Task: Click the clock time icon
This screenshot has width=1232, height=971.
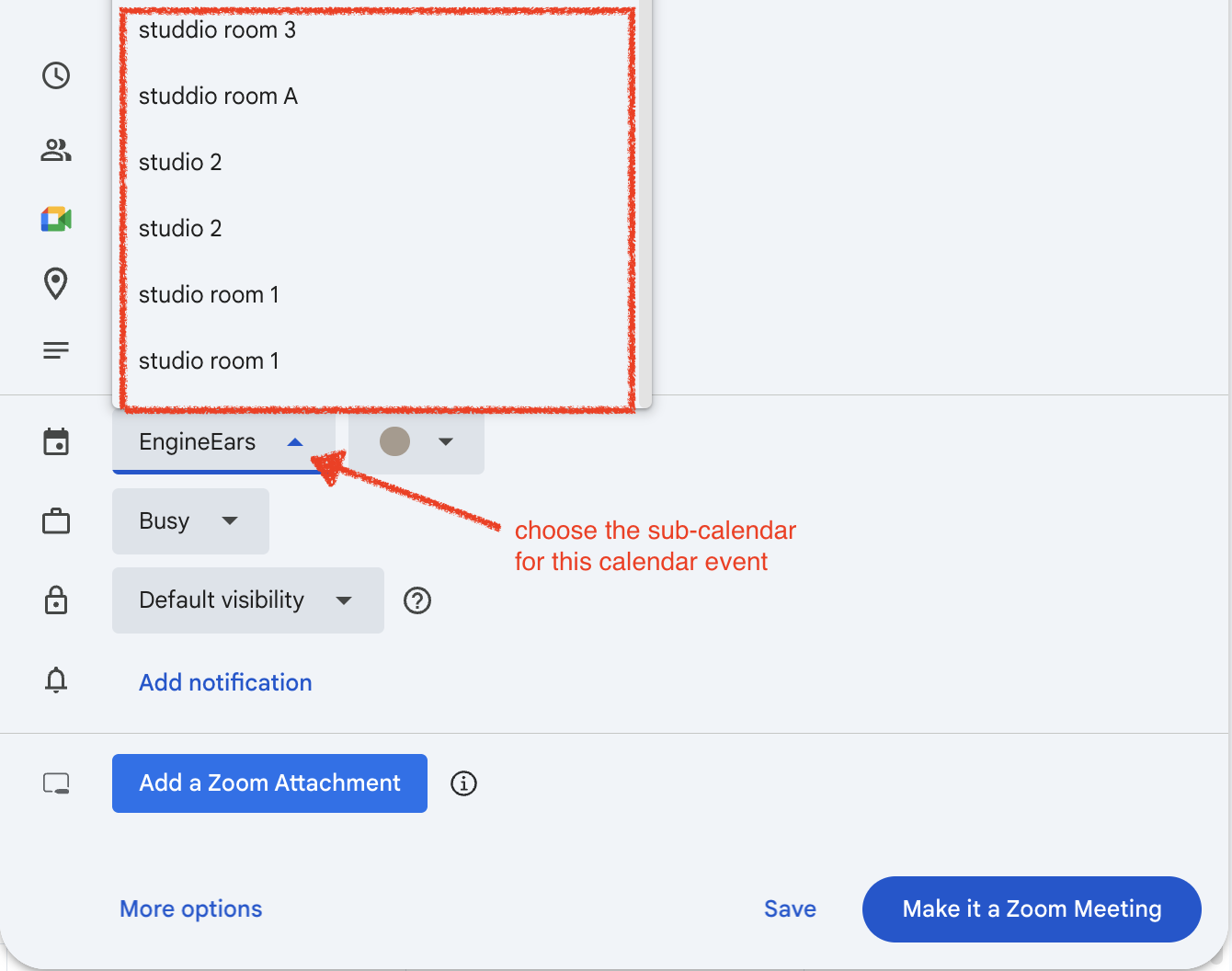Action: [56, 75]
